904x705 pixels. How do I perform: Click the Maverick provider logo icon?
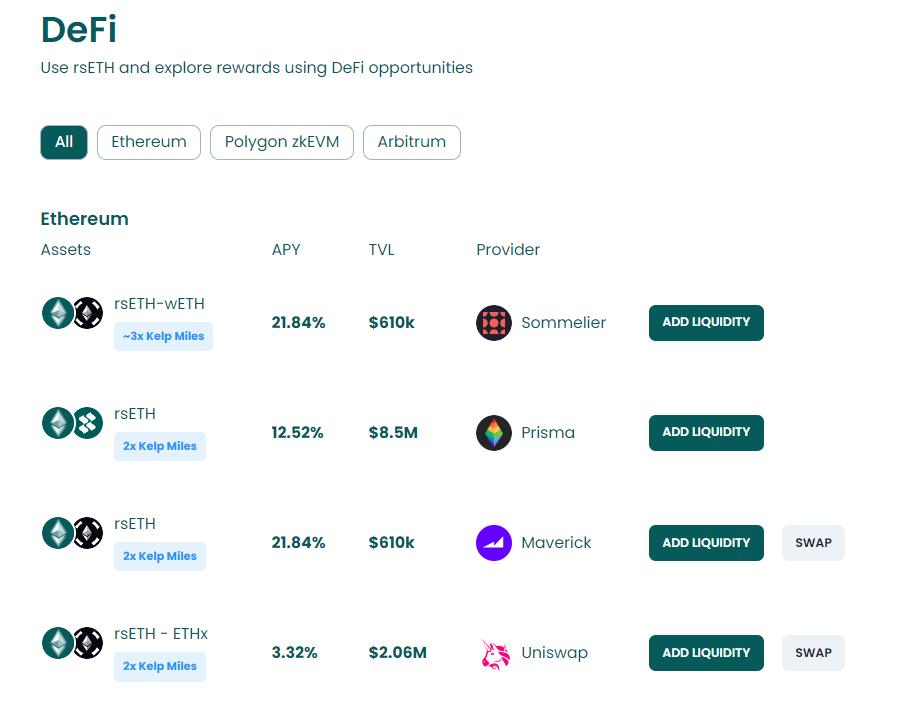[x=494, y=543]
